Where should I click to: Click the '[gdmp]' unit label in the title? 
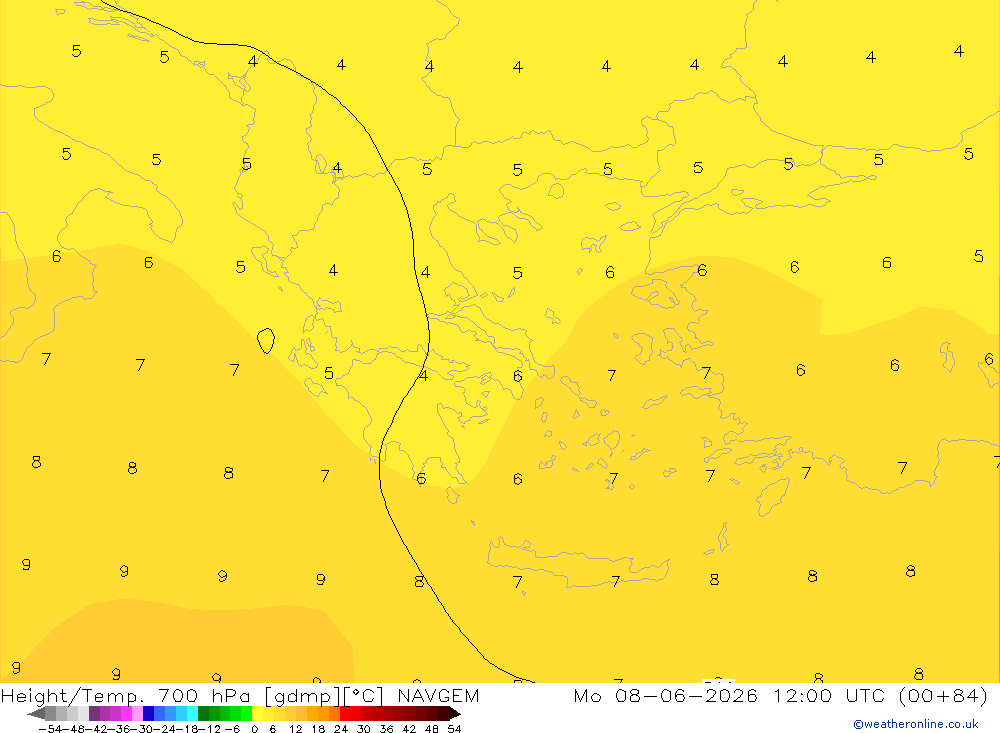(x=303, y=696)
